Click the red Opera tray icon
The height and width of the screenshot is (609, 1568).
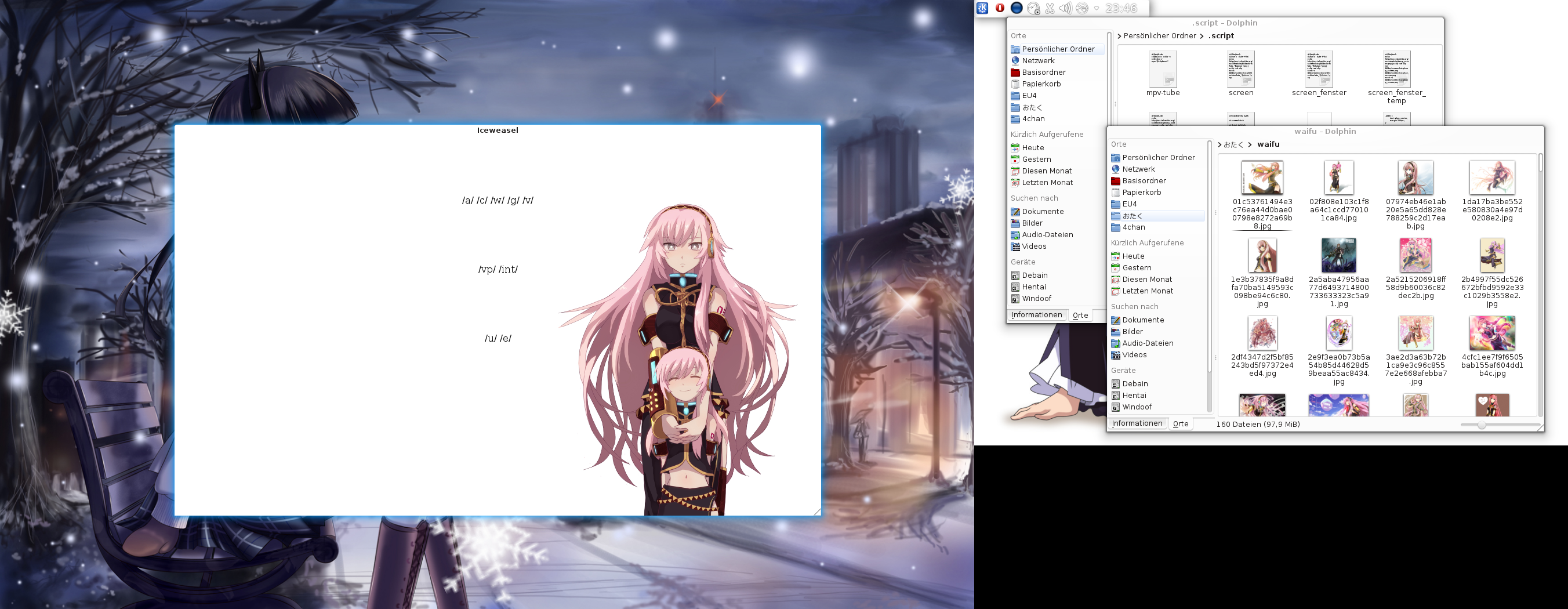point(1000,8)
